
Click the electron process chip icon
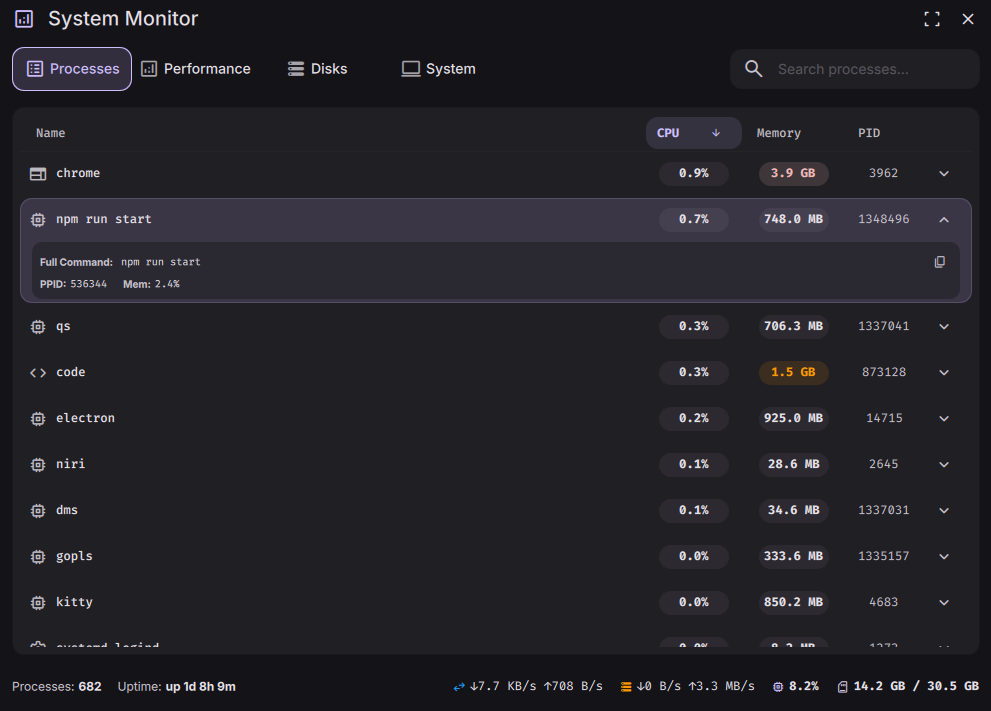pyautogui.click(x=38, y=419)
